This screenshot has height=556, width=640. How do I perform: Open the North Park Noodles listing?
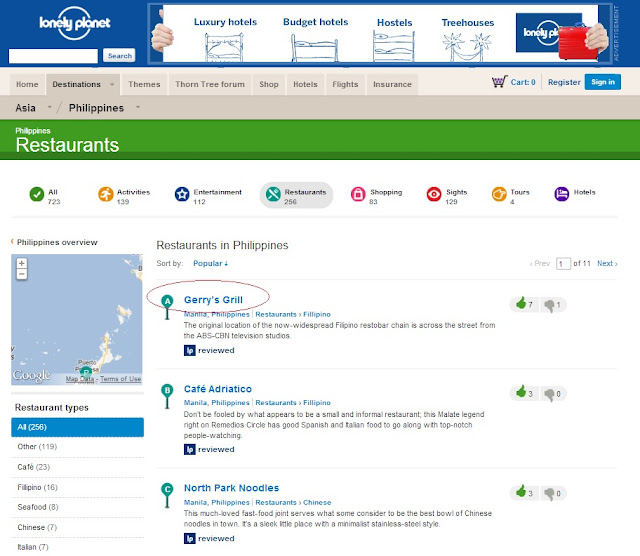click(231, 488)
